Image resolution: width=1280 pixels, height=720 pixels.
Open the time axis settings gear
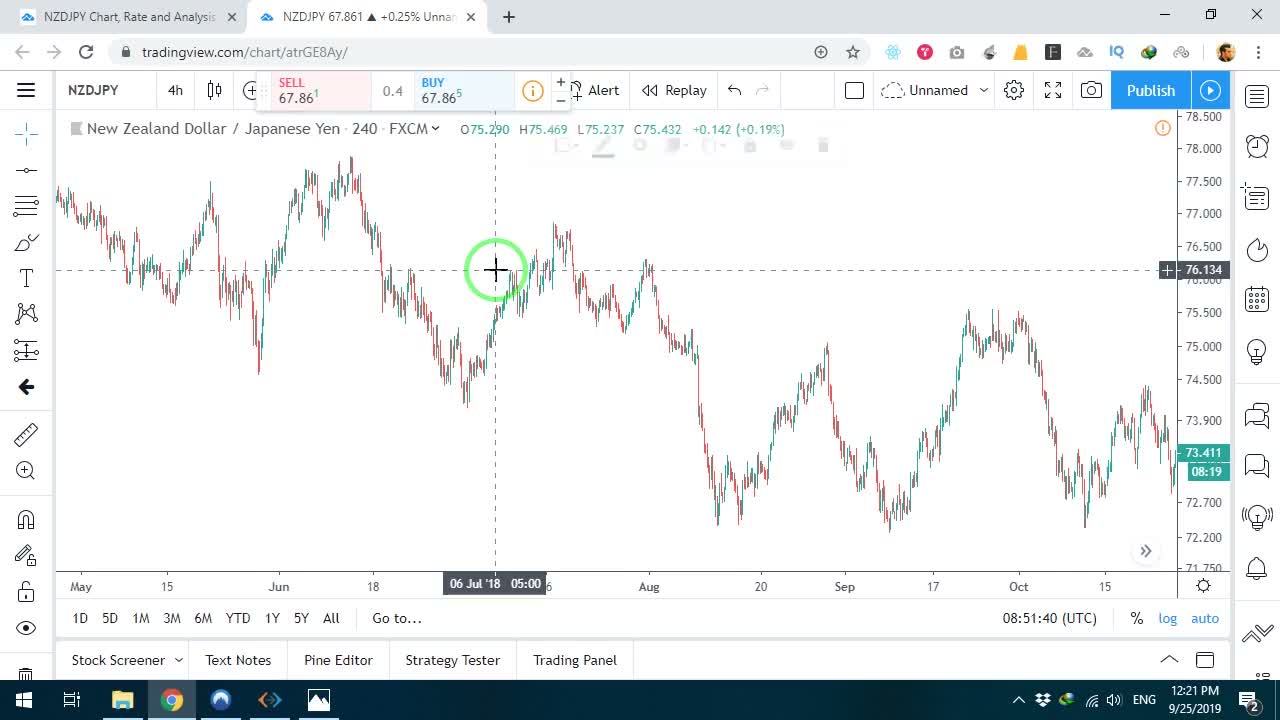[x=1204, y=586]
